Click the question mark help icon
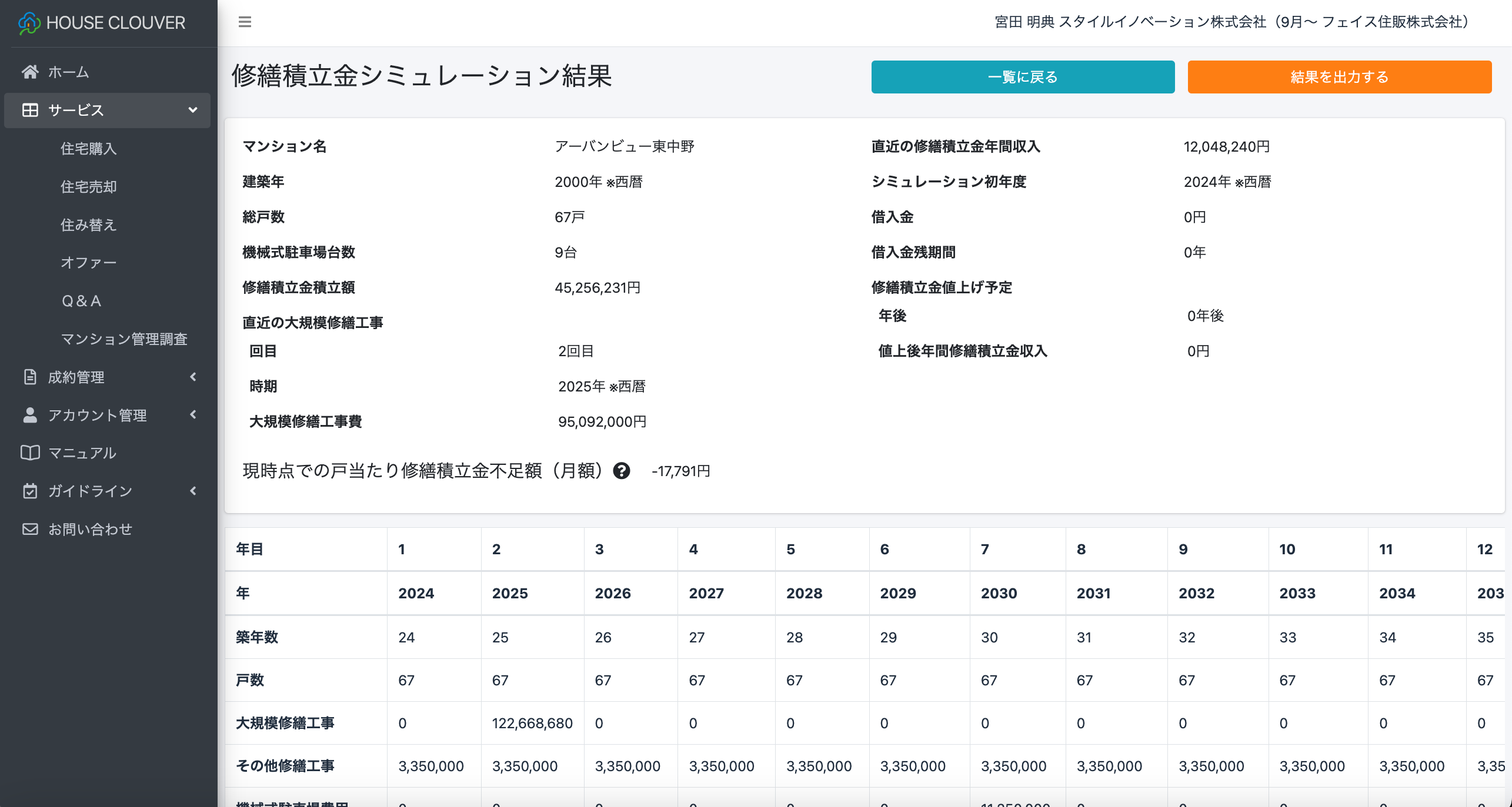Screen dimensions: 1512x807 click(x=621, y=471)
